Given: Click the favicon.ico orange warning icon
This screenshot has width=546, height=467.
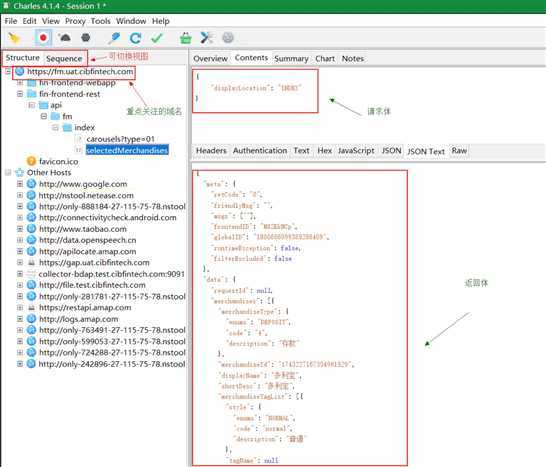Looking at the screenshot, I should (x=31, y=161).
